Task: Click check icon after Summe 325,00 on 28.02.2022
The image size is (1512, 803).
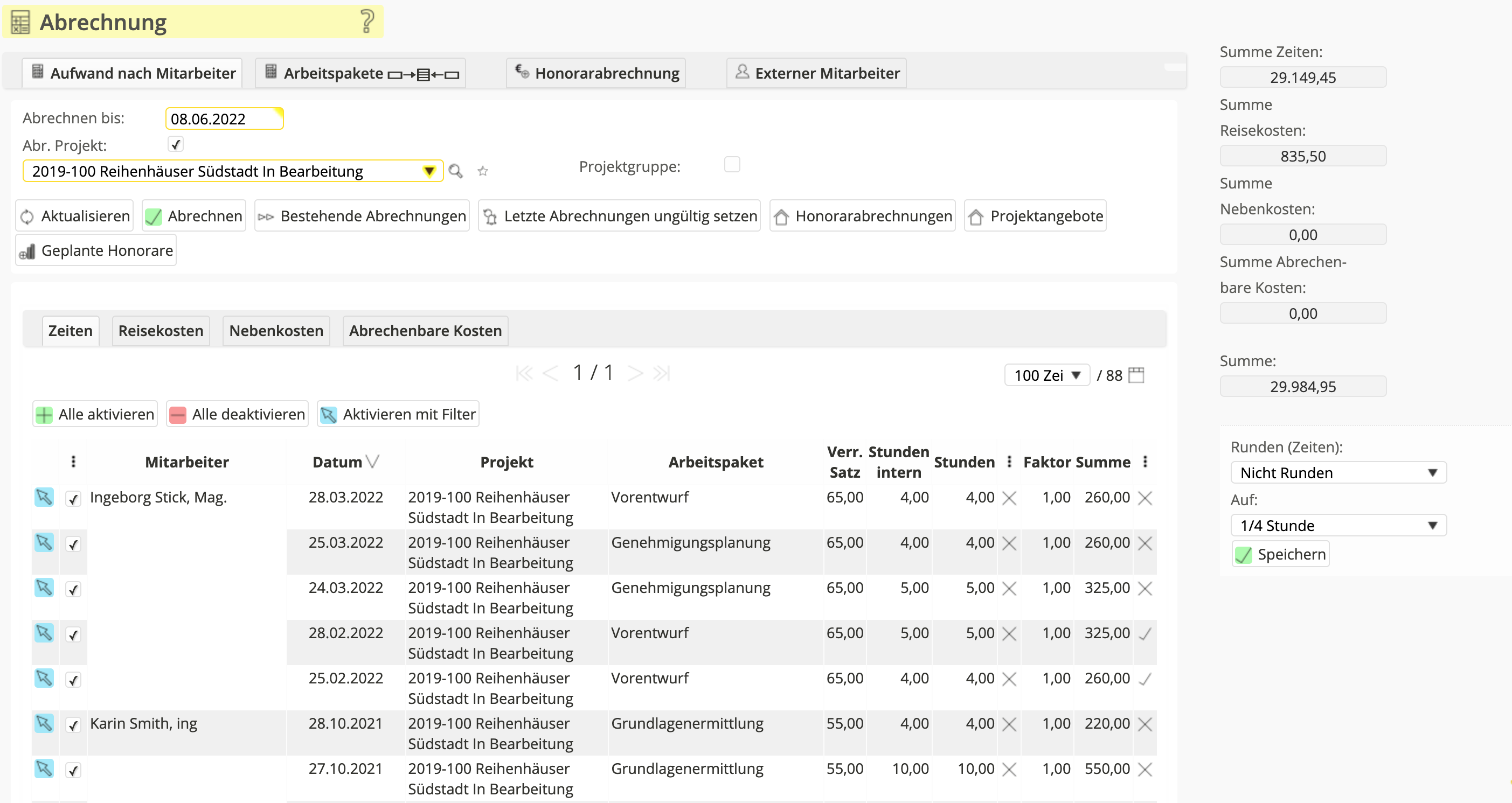Action: 1145,633
